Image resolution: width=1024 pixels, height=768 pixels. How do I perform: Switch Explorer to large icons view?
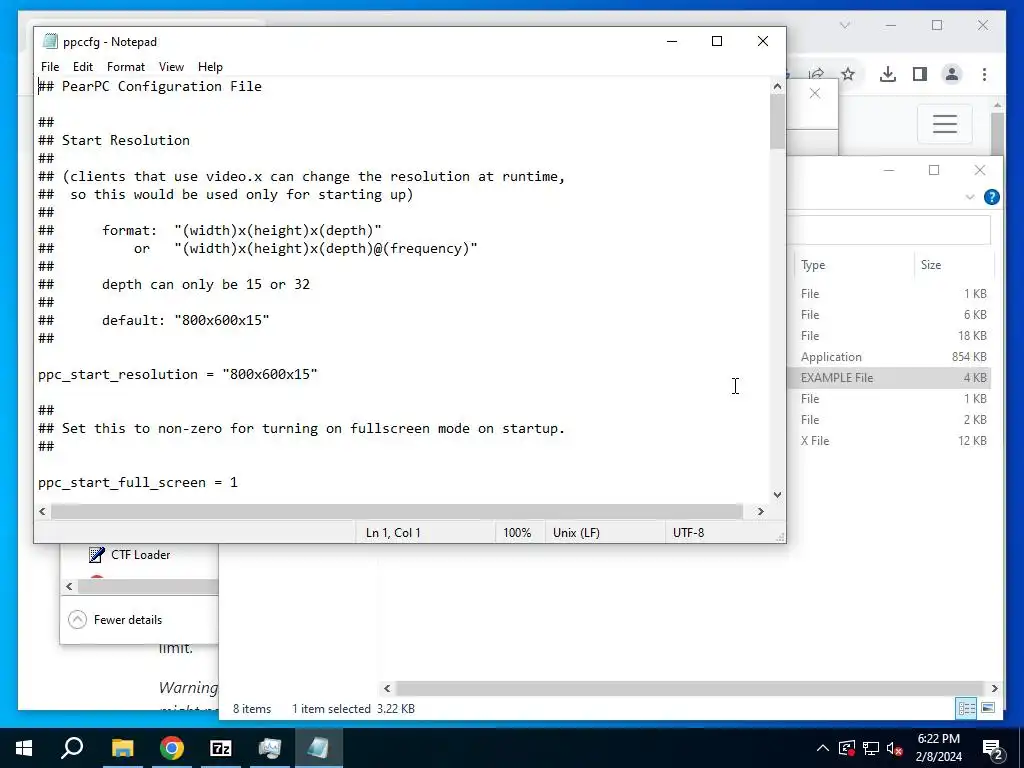pos(988,709)
